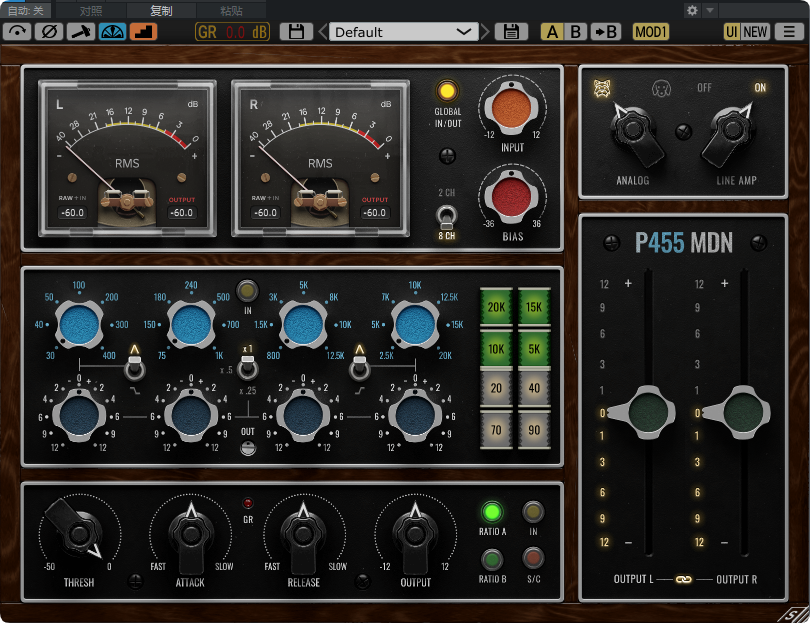
Task: Toggle the RATIO A green lamp
Action: [491, 512]
